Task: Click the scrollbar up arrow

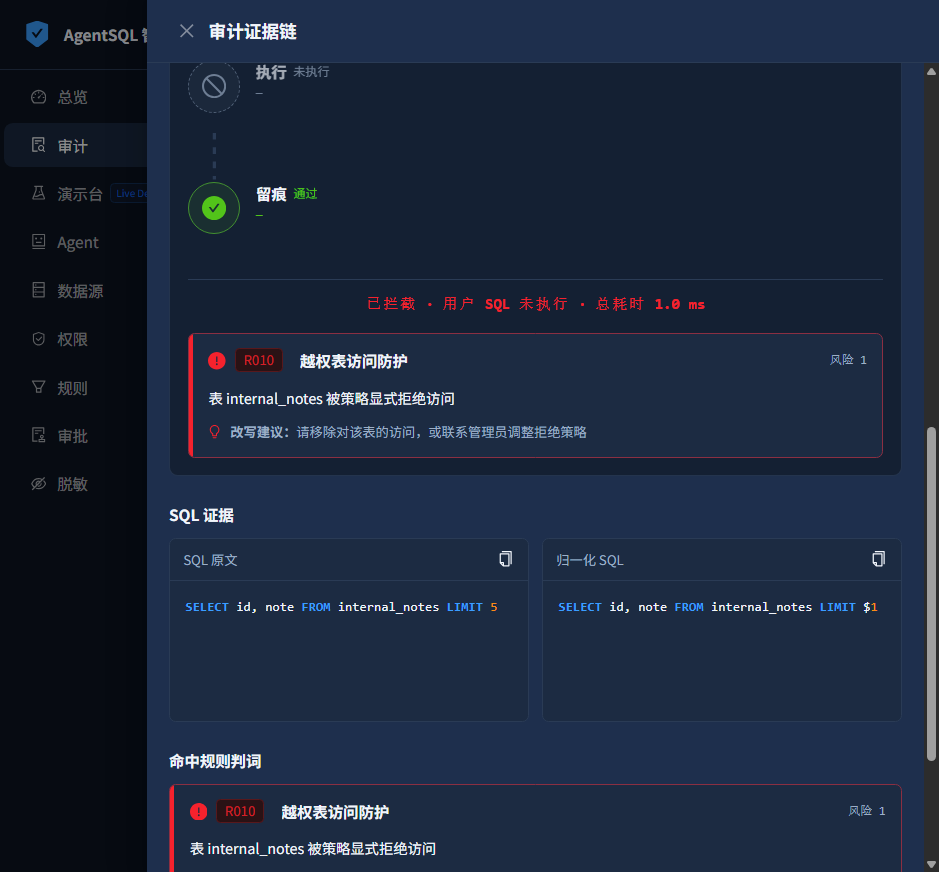Action: (x=931, y=71)
